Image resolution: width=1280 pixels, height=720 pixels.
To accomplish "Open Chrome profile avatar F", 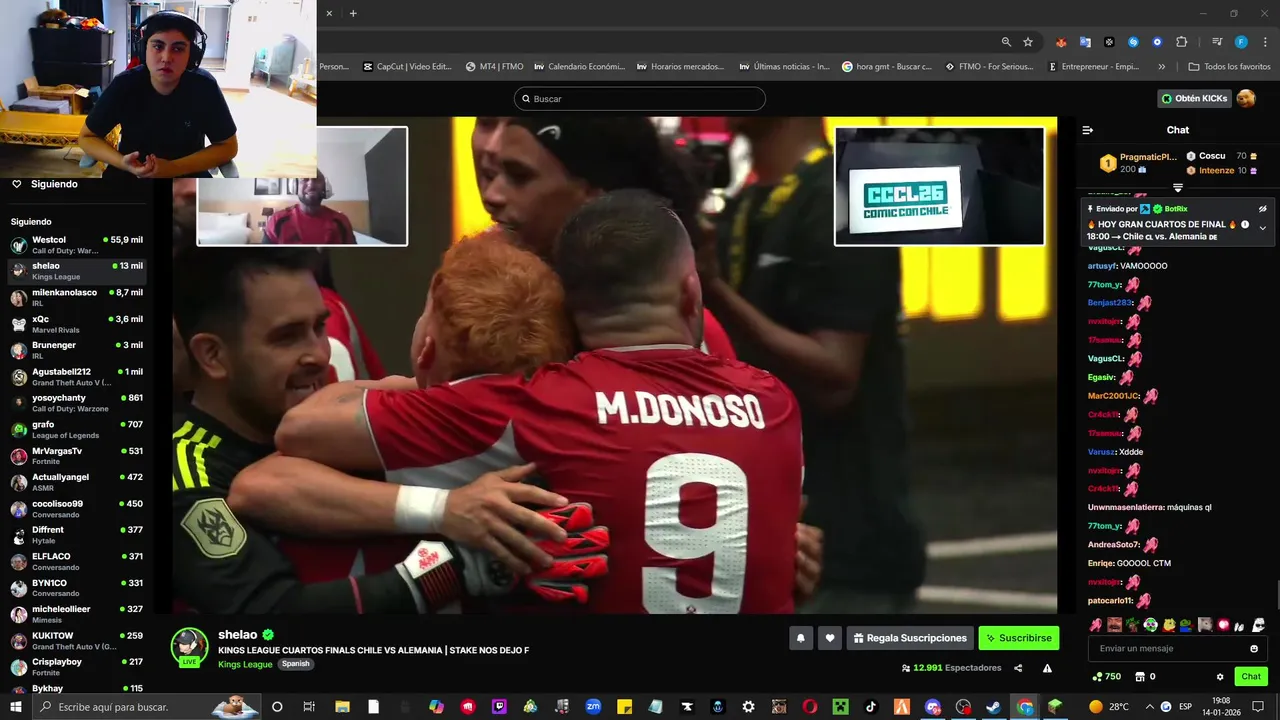I will (1241, 42).
